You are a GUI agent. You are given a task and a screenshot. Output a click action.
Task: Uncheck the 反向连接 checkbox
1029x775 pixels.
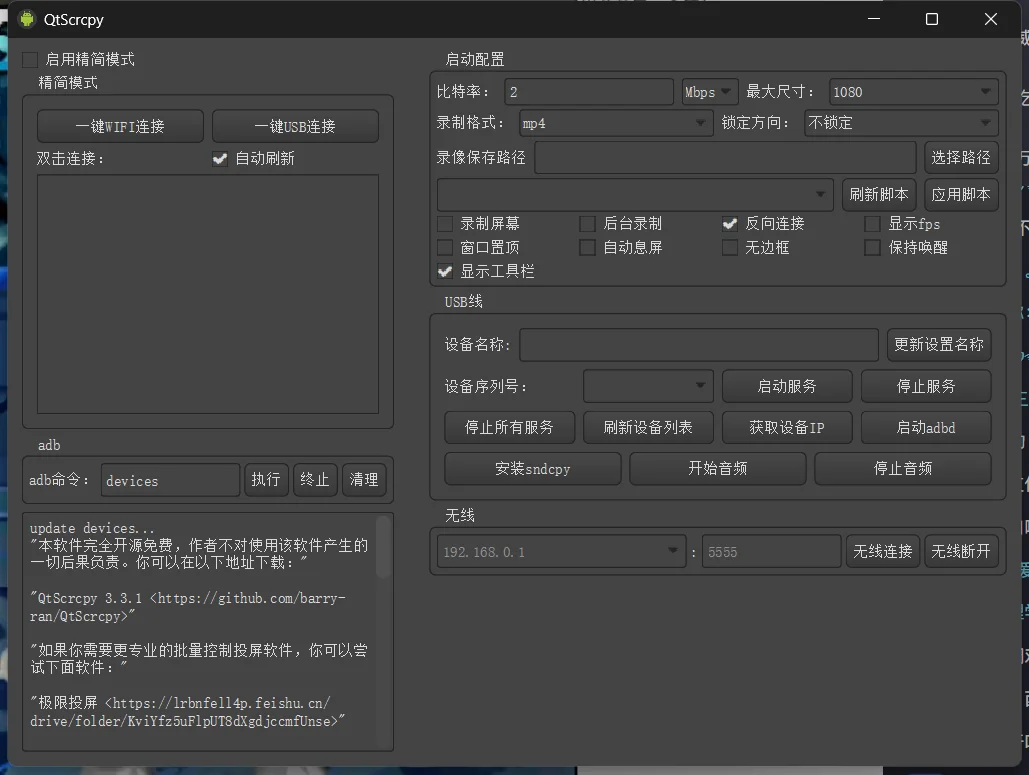(x=730, y=224)
